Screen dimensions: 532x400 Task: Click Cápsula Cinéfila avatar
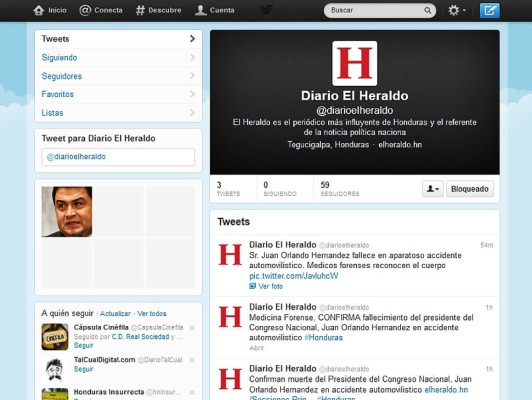click(55, 337)
